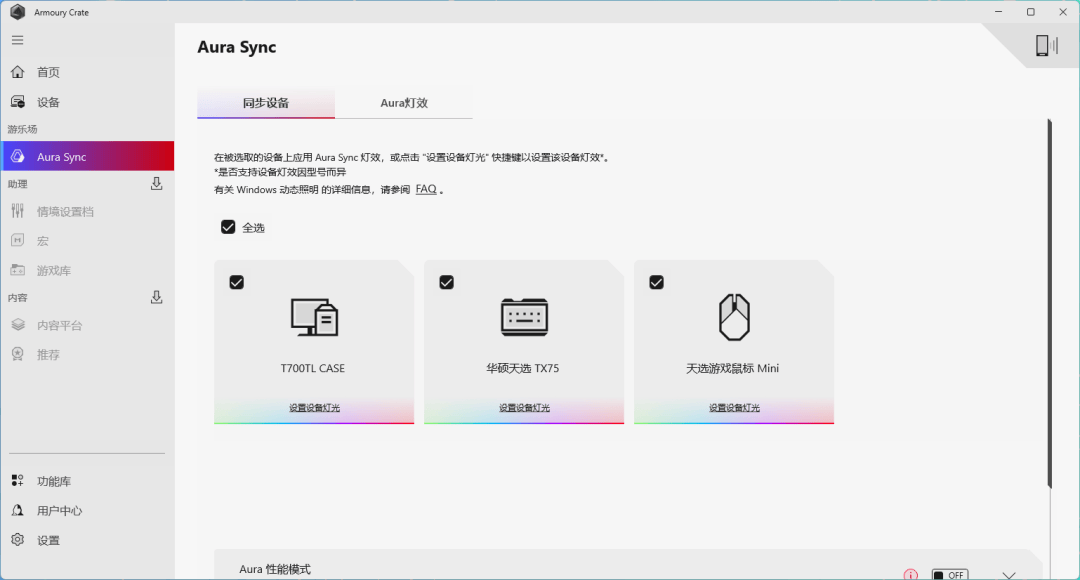1080x580 pixels.
Task: Minimize the Armoury Crate window
Action: 998,12
